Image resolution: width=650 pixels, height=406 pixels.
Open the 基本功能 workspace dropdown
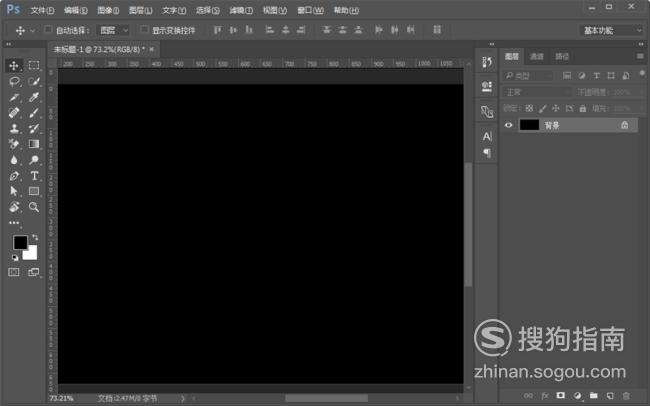click(611, 30)
